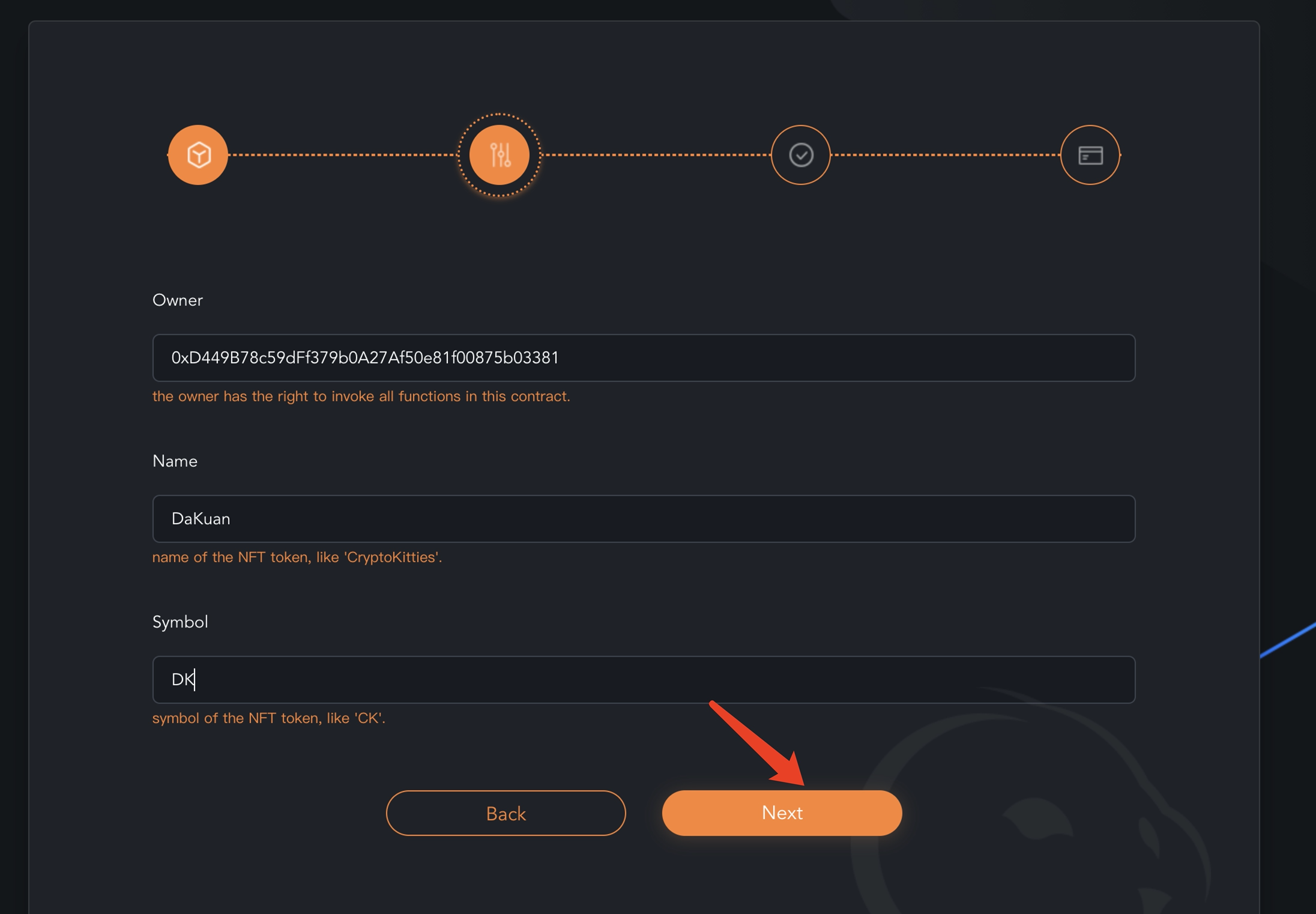The width and height of the screenshot is (1316, 914).
Task: Click dotted progress line before the checkmark step
Action: 654,155
